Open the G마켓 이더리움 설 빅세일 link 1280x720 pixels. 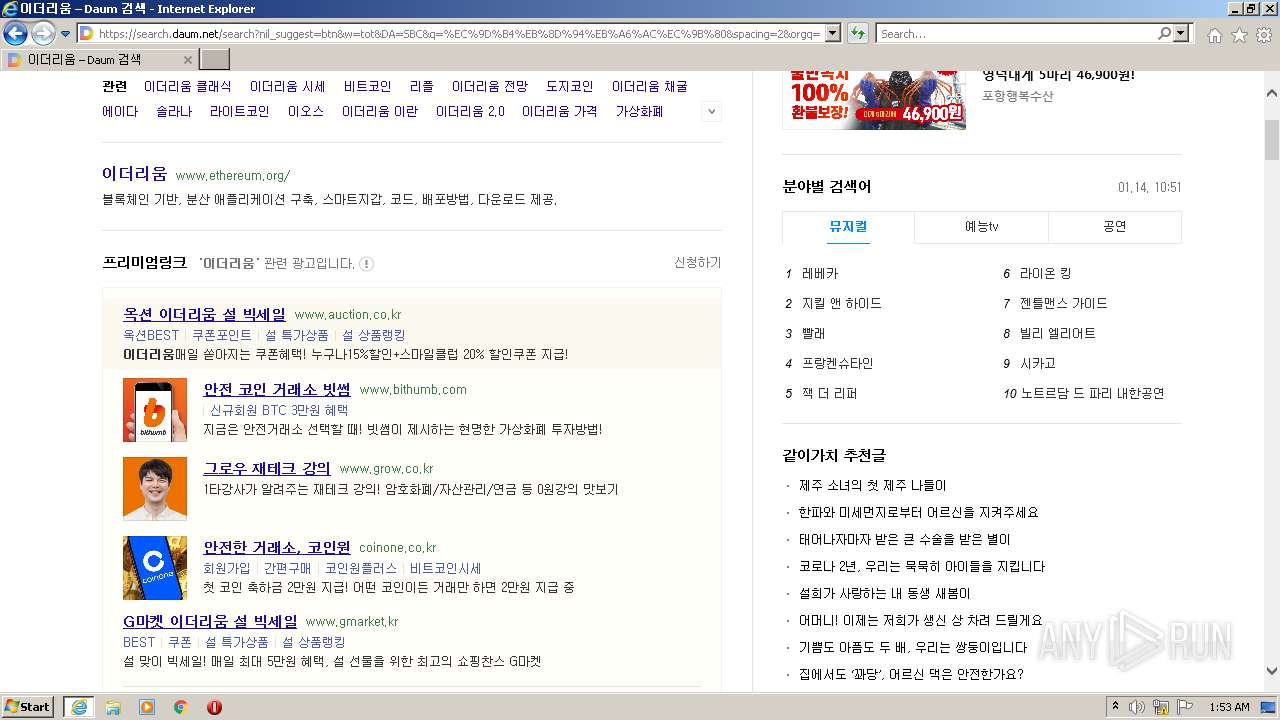coord(210,621)
